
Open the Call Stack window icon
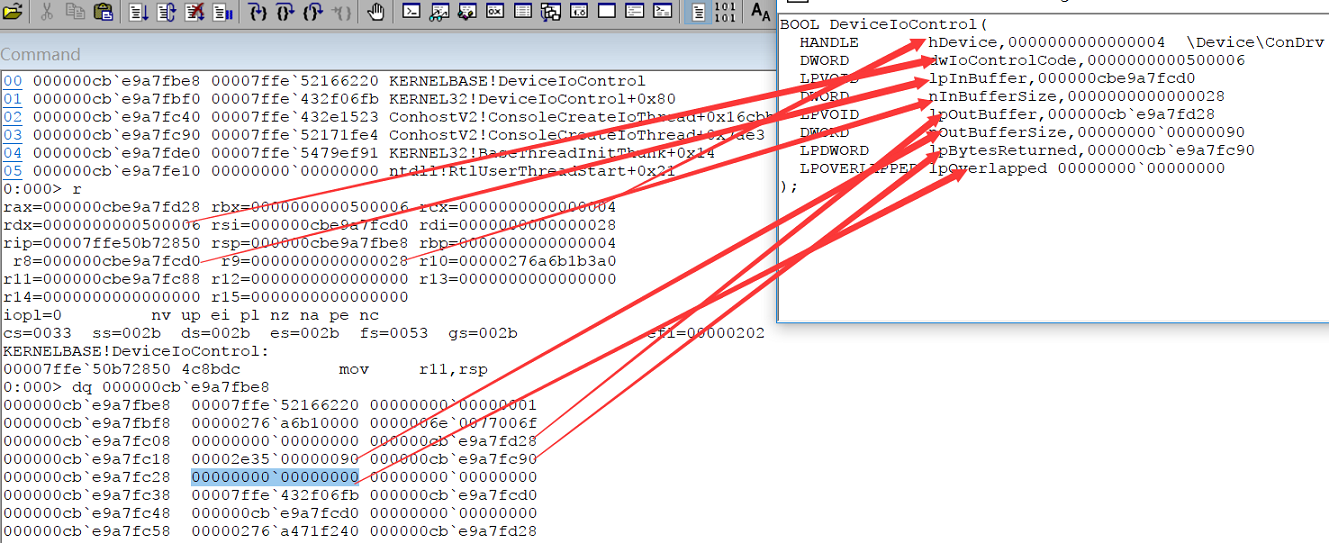(x=551, y=12)
